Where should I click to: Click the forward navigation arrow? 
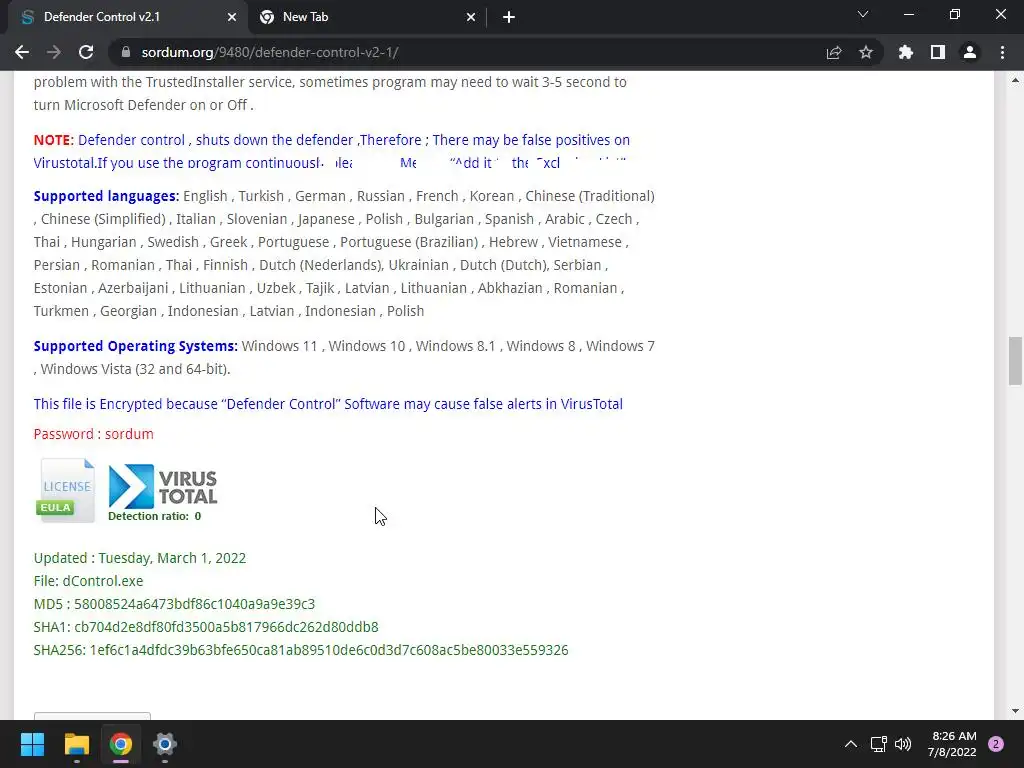point(54,52)
